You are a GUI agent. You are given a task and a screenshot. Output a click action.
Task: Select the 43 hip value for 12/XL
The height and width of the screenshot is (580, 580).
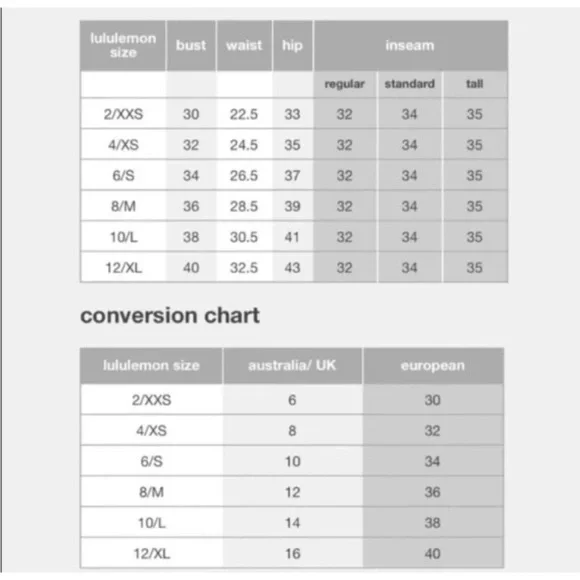[x=292, y=267]
